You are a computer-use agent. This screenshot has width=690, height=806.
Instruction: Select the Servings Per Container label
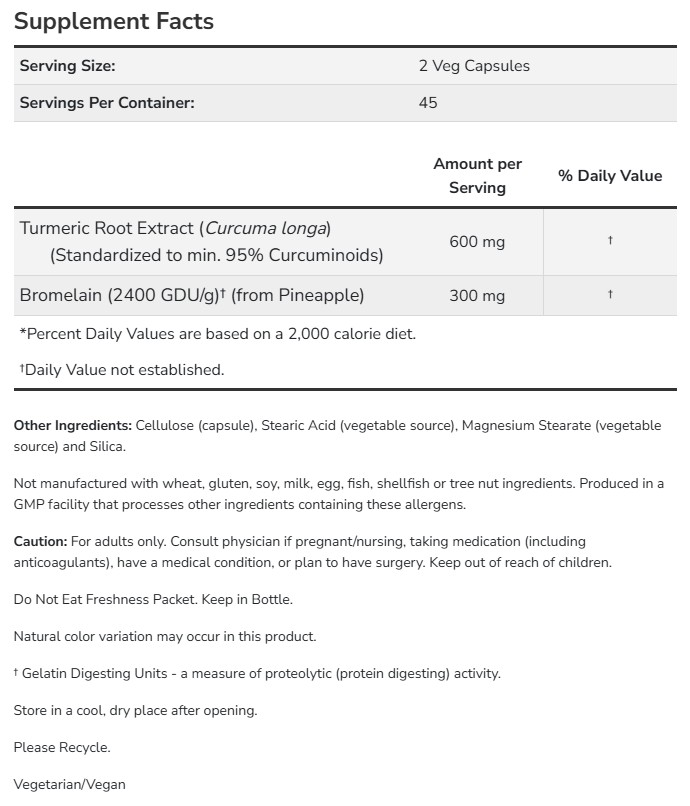107,102
